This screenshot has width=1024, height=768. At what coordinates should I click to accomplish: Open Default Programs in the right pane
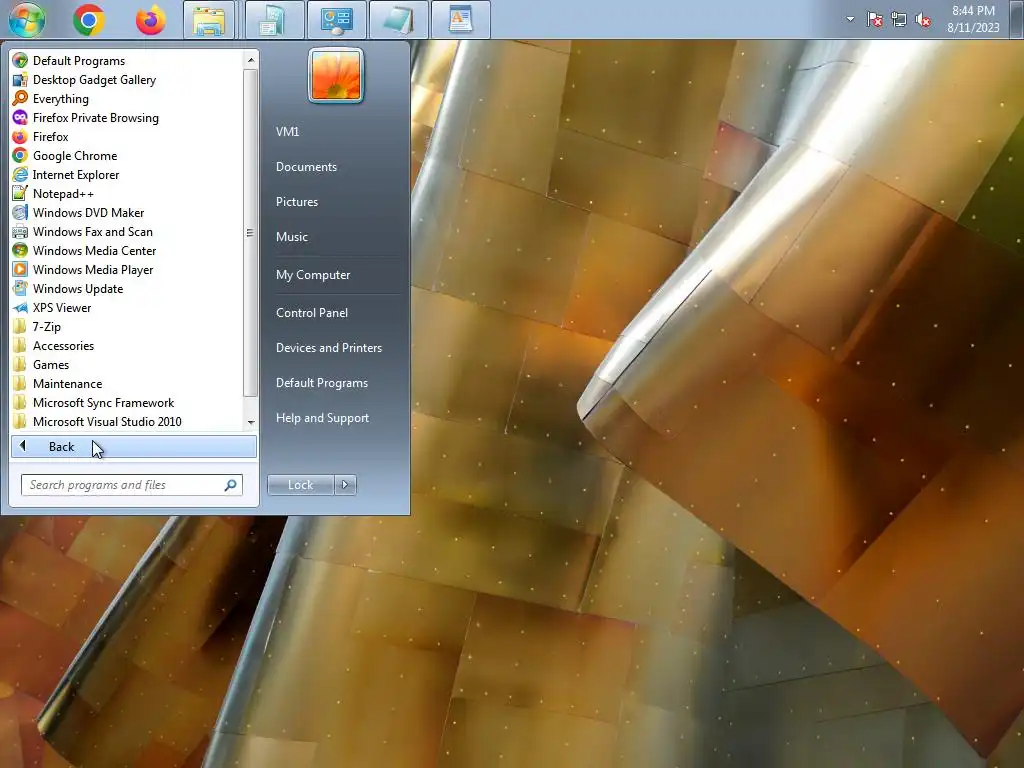322,383
